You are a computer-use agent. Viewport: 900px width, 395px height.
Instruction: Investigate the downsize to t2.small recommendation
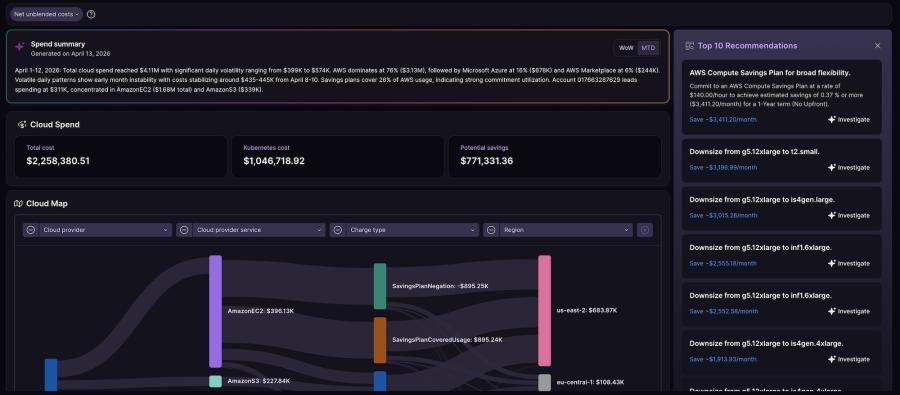tap(848, 168)
